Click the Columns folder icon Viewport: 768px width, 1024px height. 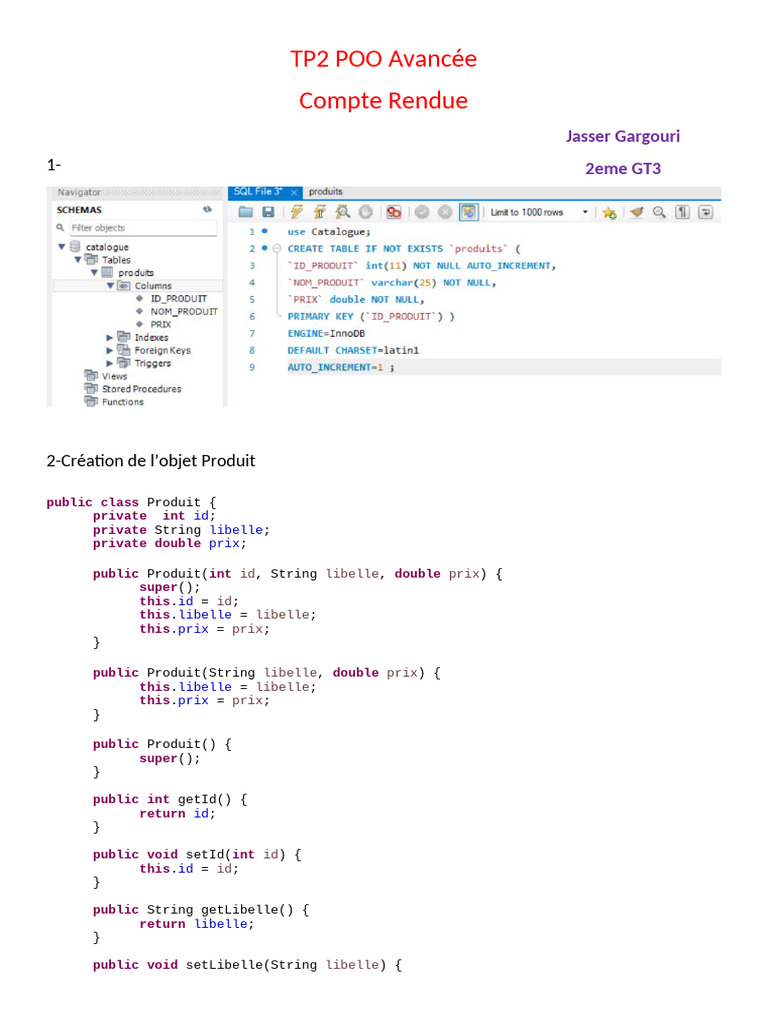click(123, 285)
